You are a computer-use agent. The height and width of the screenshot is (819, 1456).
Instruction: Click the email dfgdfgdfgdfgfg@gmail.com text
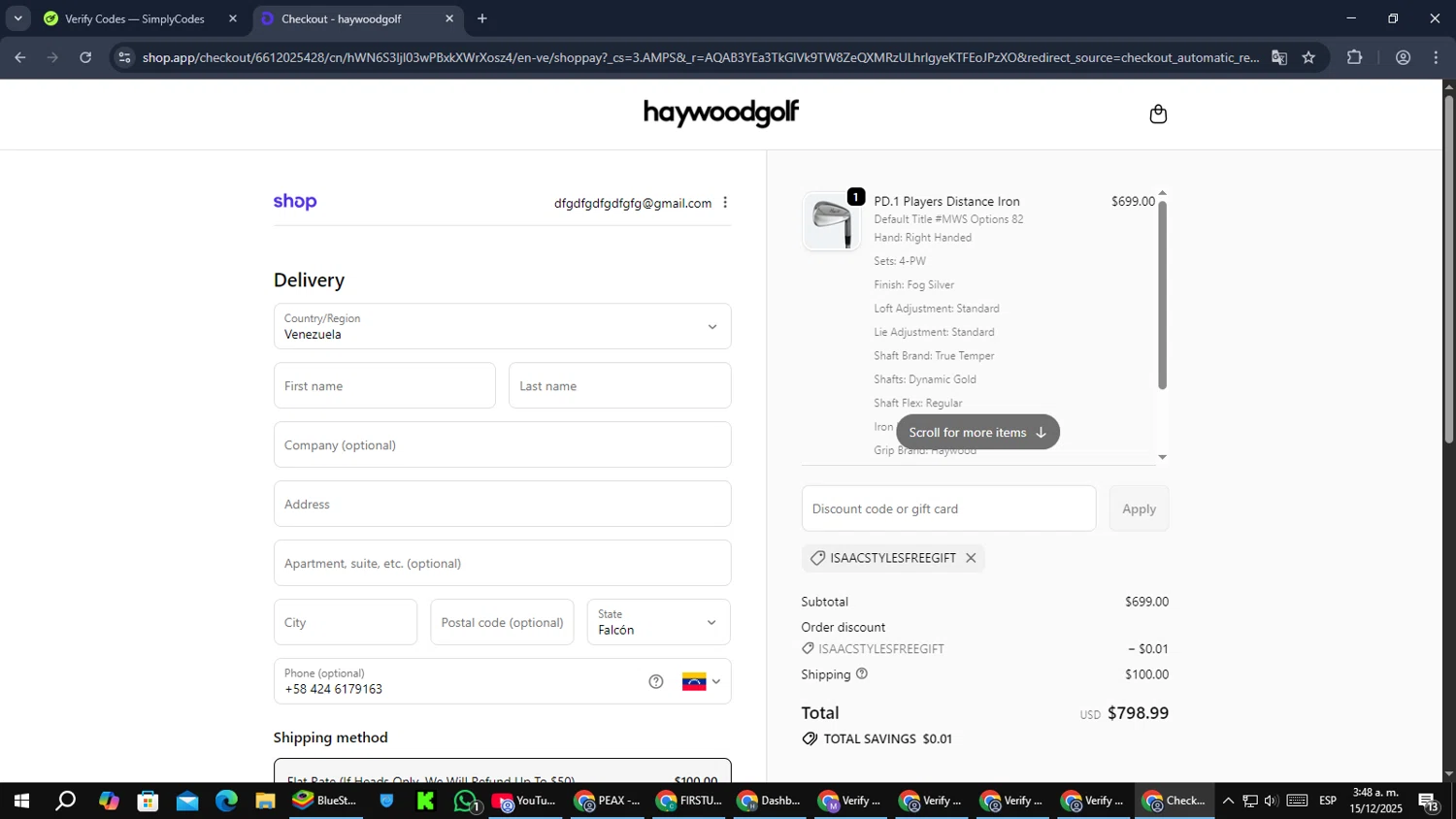[633, 203]
